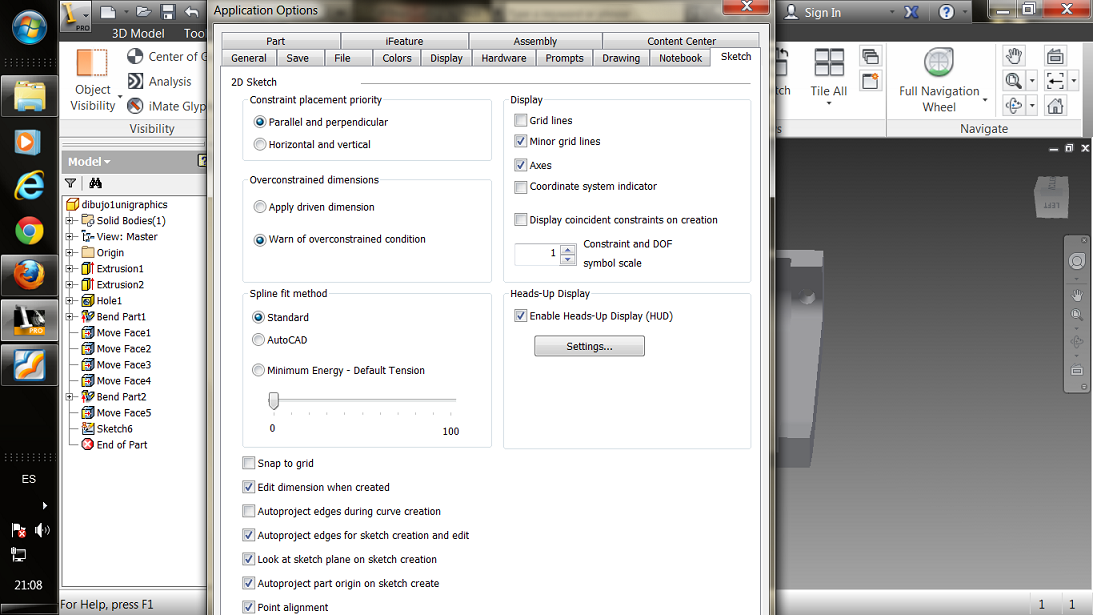Switch to the Drawing tab

(620, 58)
